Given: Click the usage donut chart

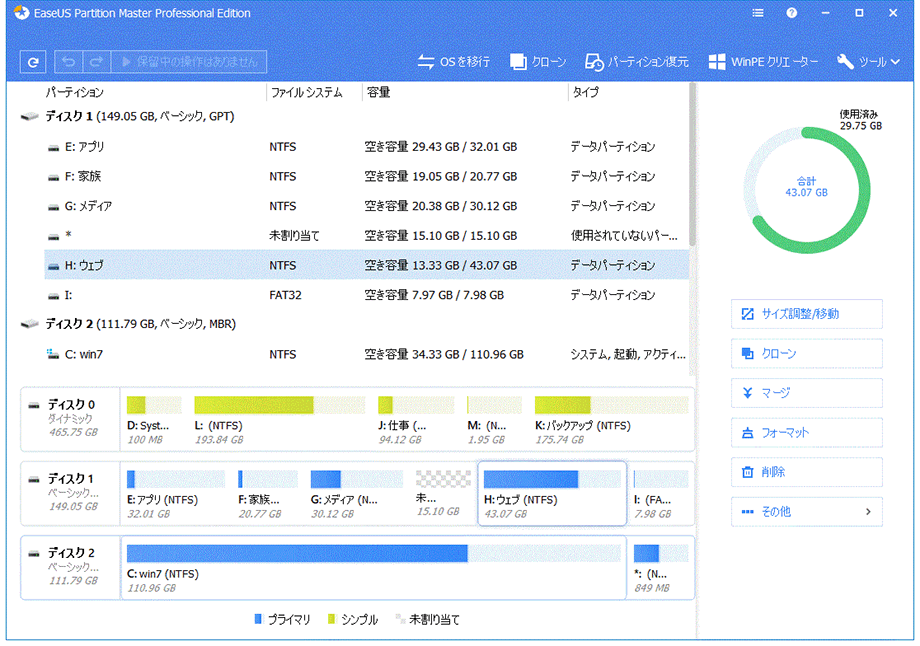Looking at the screenshot, I should click(x=807, y=190).
